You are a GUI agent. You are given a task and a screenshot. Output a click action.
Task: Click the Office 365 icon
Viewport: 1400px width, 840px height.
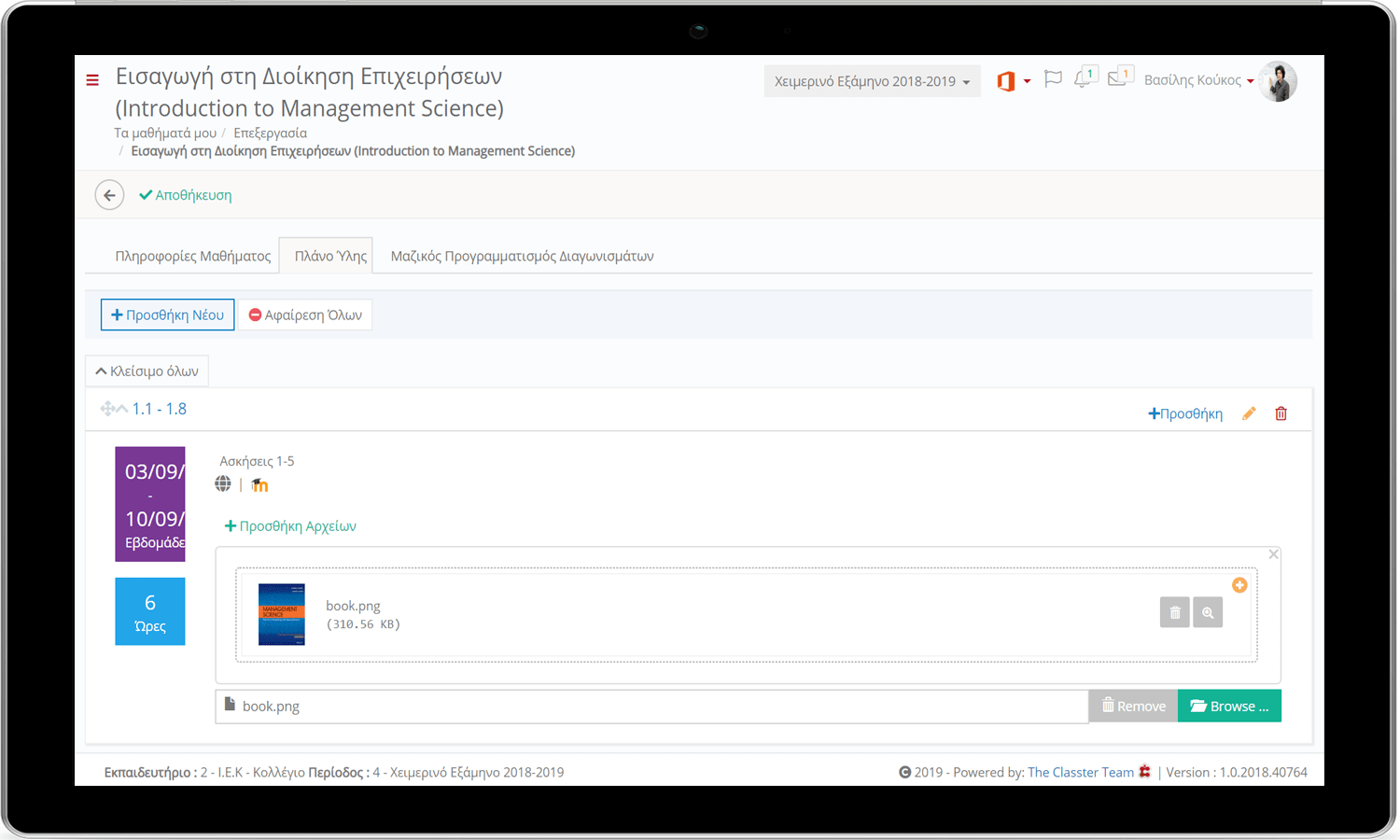[x=1006, y=81]
